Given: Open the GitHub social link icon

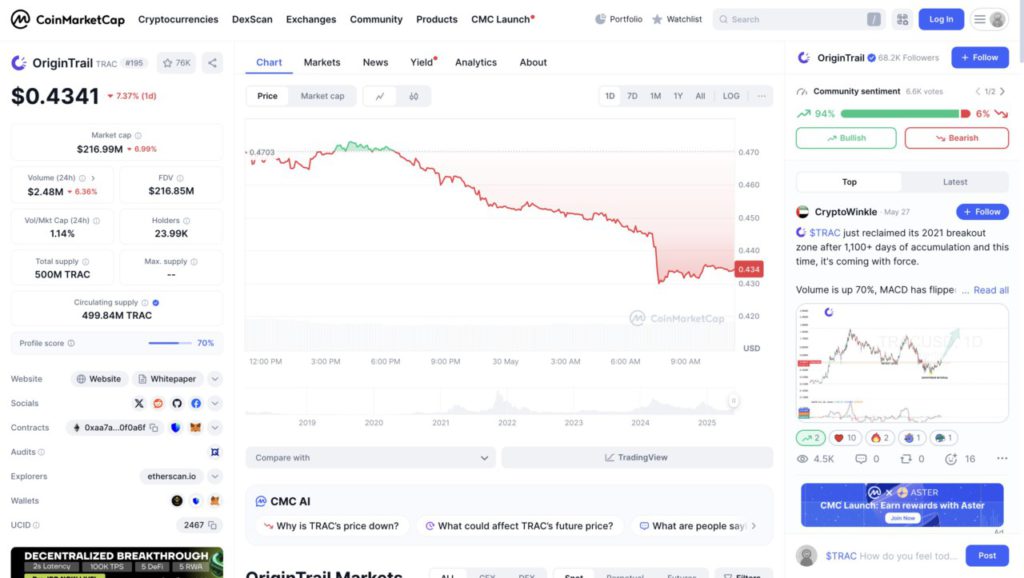Looking at the screenshot, I should click(x=177, y=403).
